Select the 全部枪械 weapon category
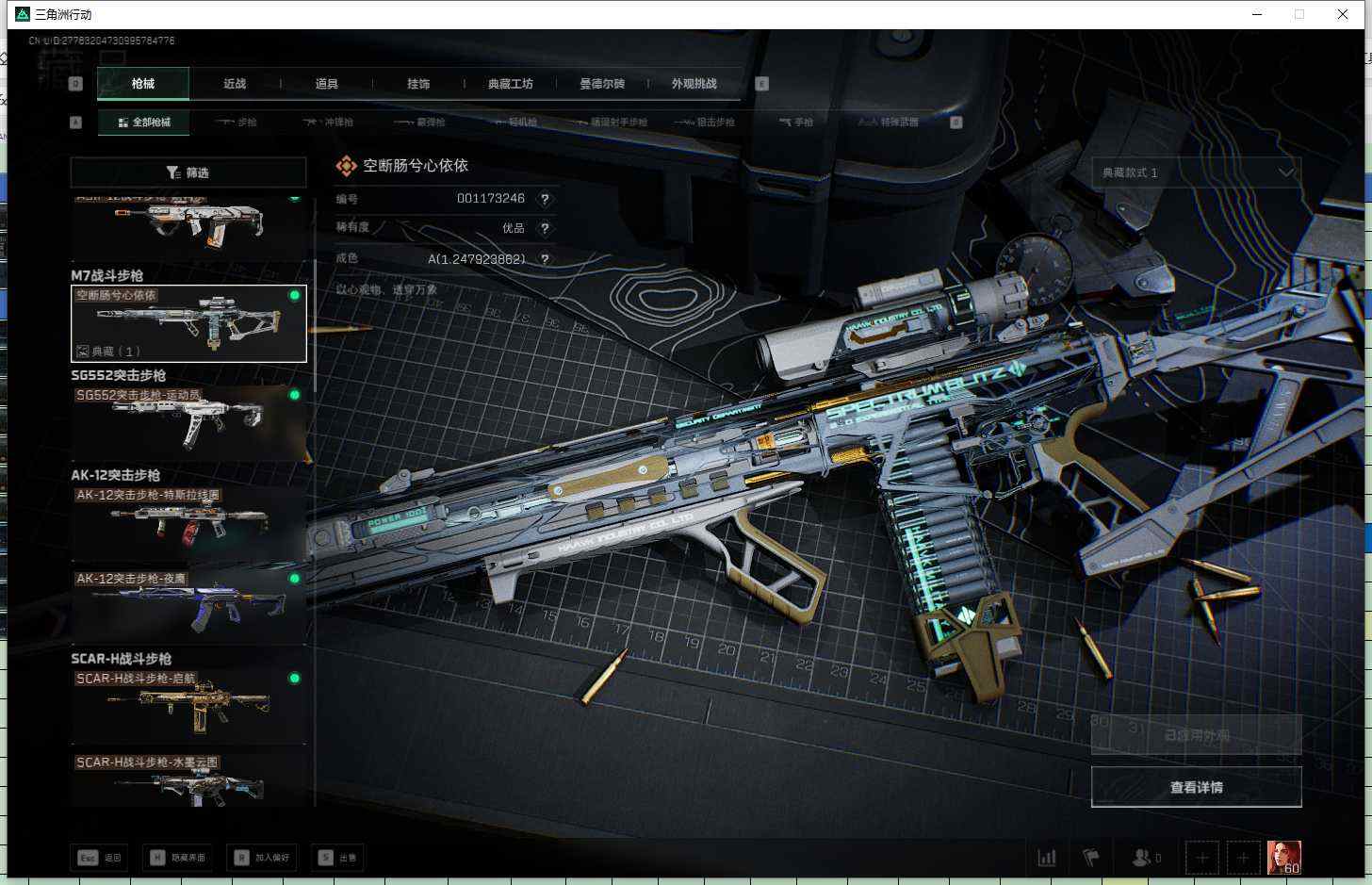Image resolution: width=1372 pixels, height=885 pixels. click(144, 123)
